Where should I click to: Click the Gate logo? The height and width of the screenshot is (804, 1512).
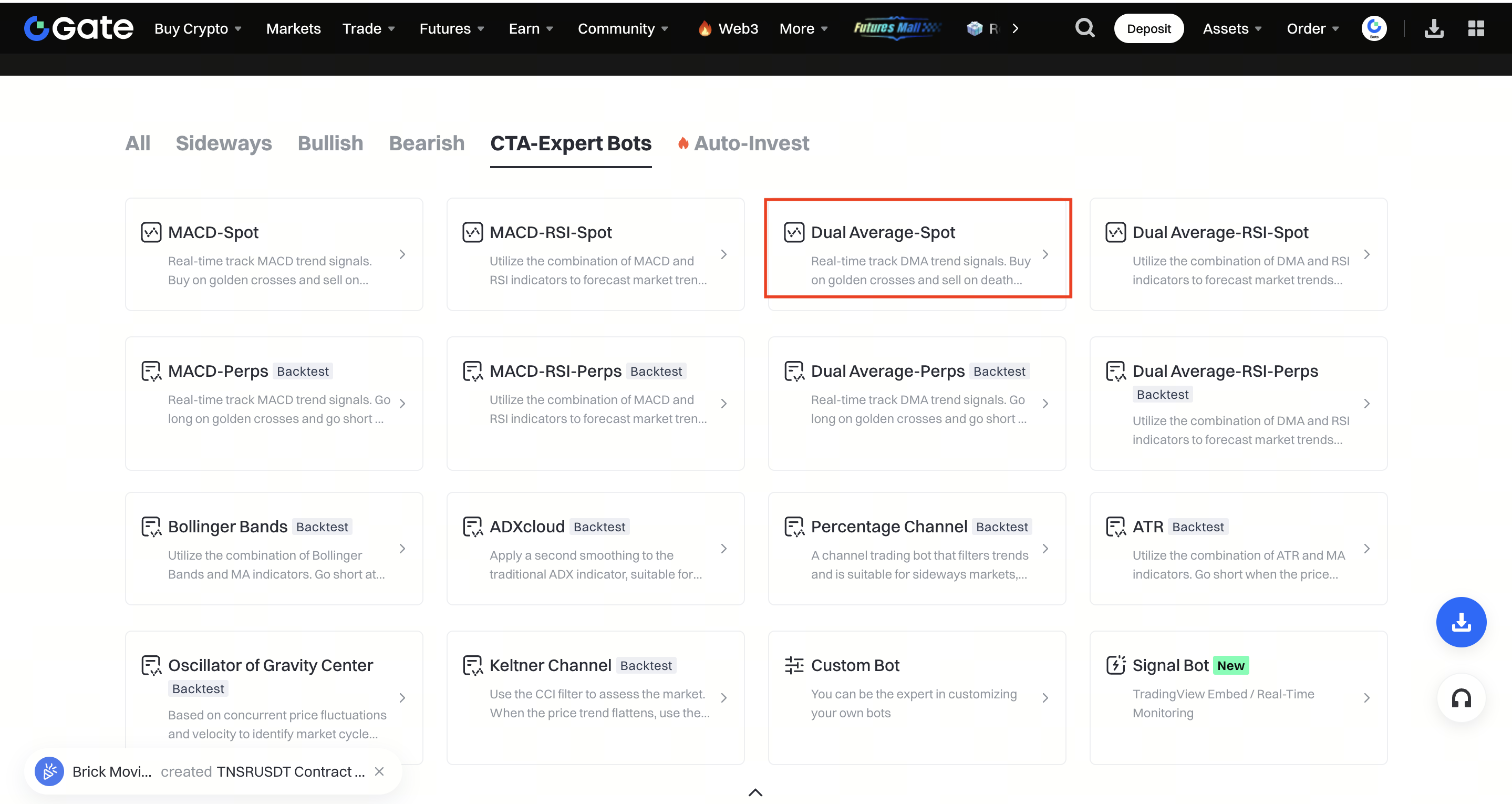click(x=79, y=28)
